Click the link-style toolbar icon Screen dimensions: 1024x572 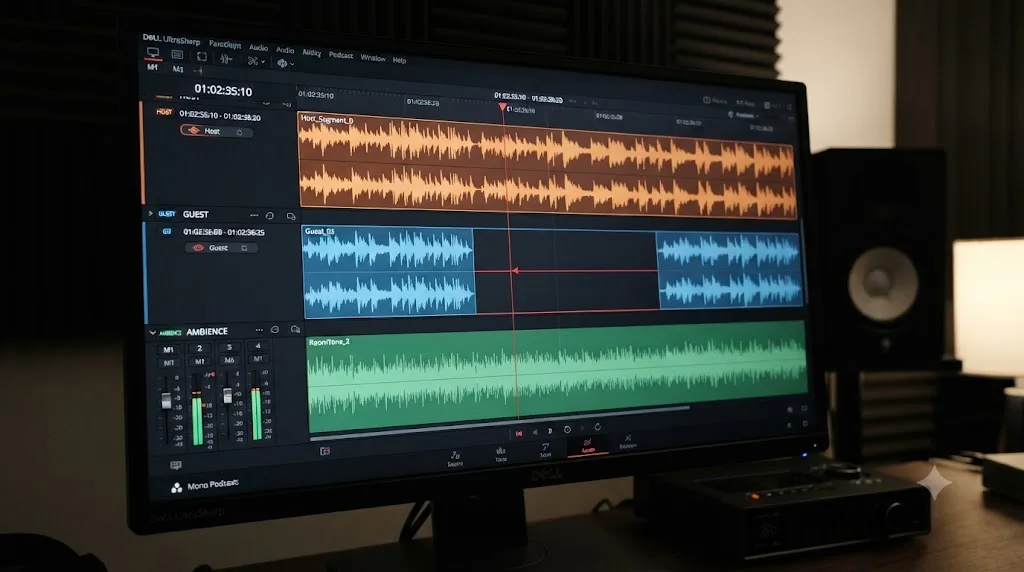pos(253,61)
